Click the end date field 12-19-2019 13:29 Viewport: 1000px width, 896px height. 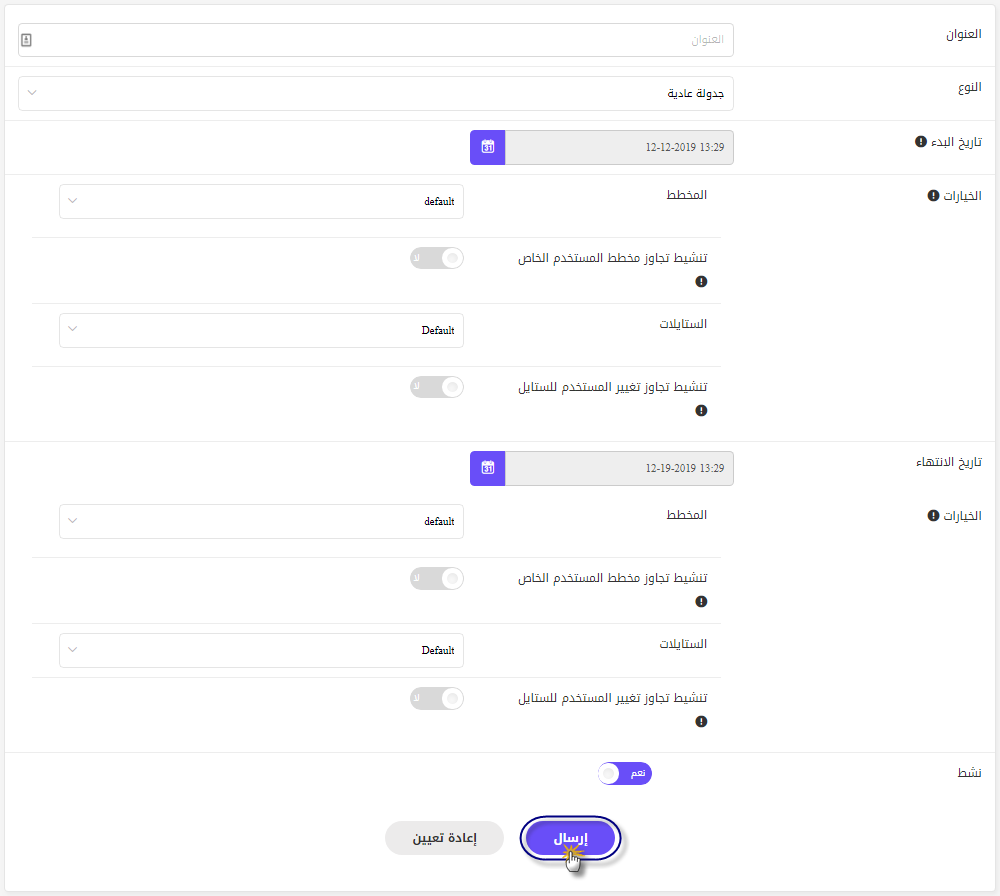[619, 468]
